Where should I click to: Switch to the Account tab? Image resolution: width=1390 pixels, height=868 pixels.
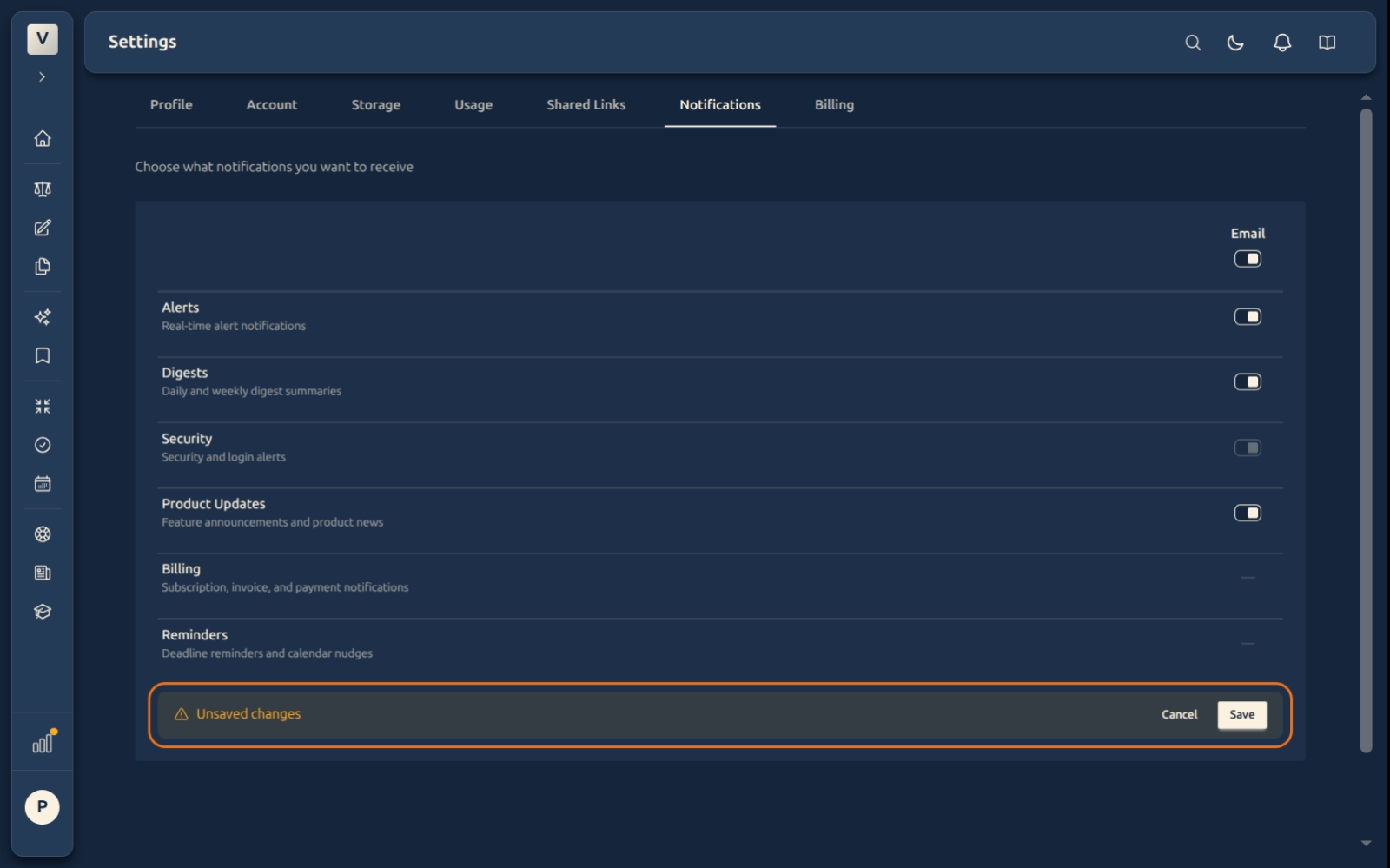click(272, 105)
